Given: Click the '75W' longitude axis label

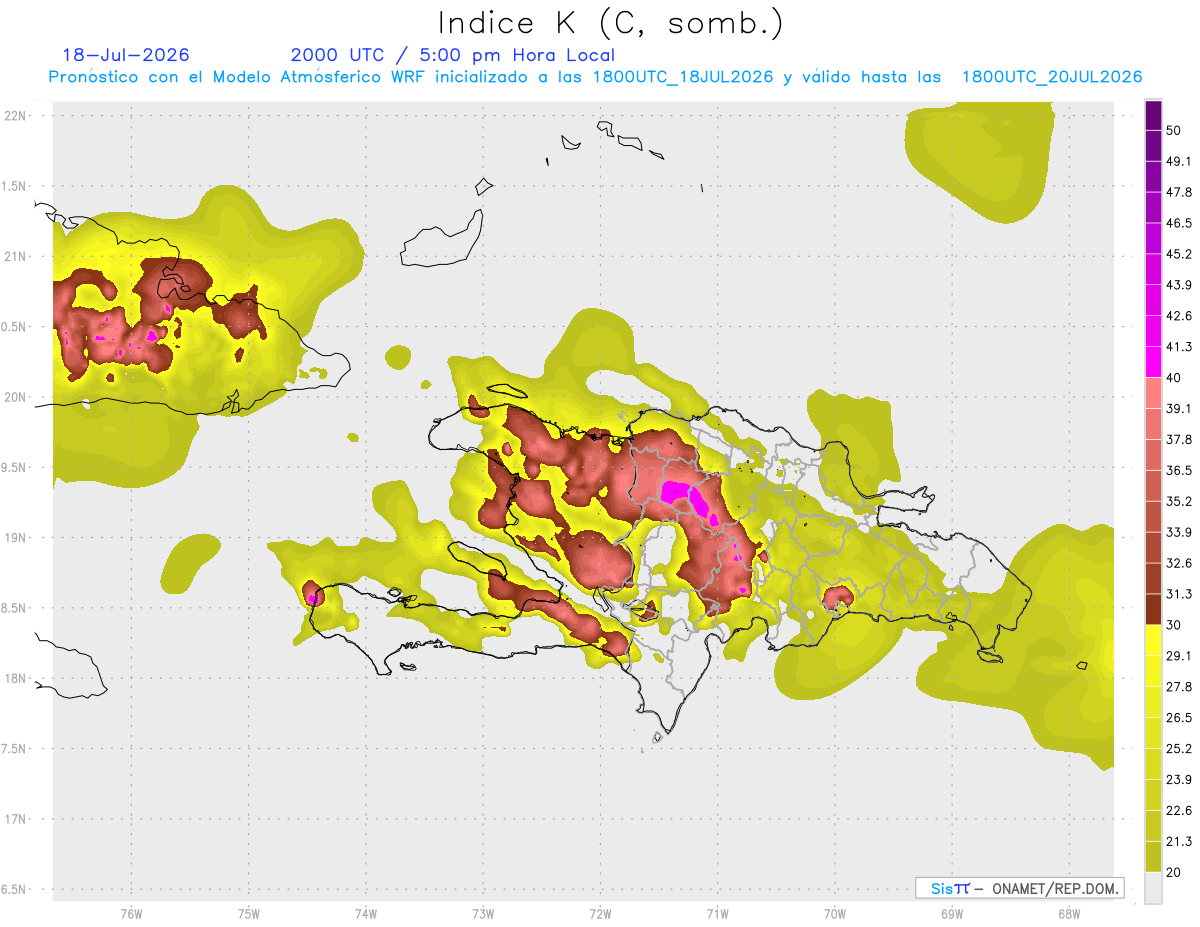Looking at the screenshot, I should point(248,912).
